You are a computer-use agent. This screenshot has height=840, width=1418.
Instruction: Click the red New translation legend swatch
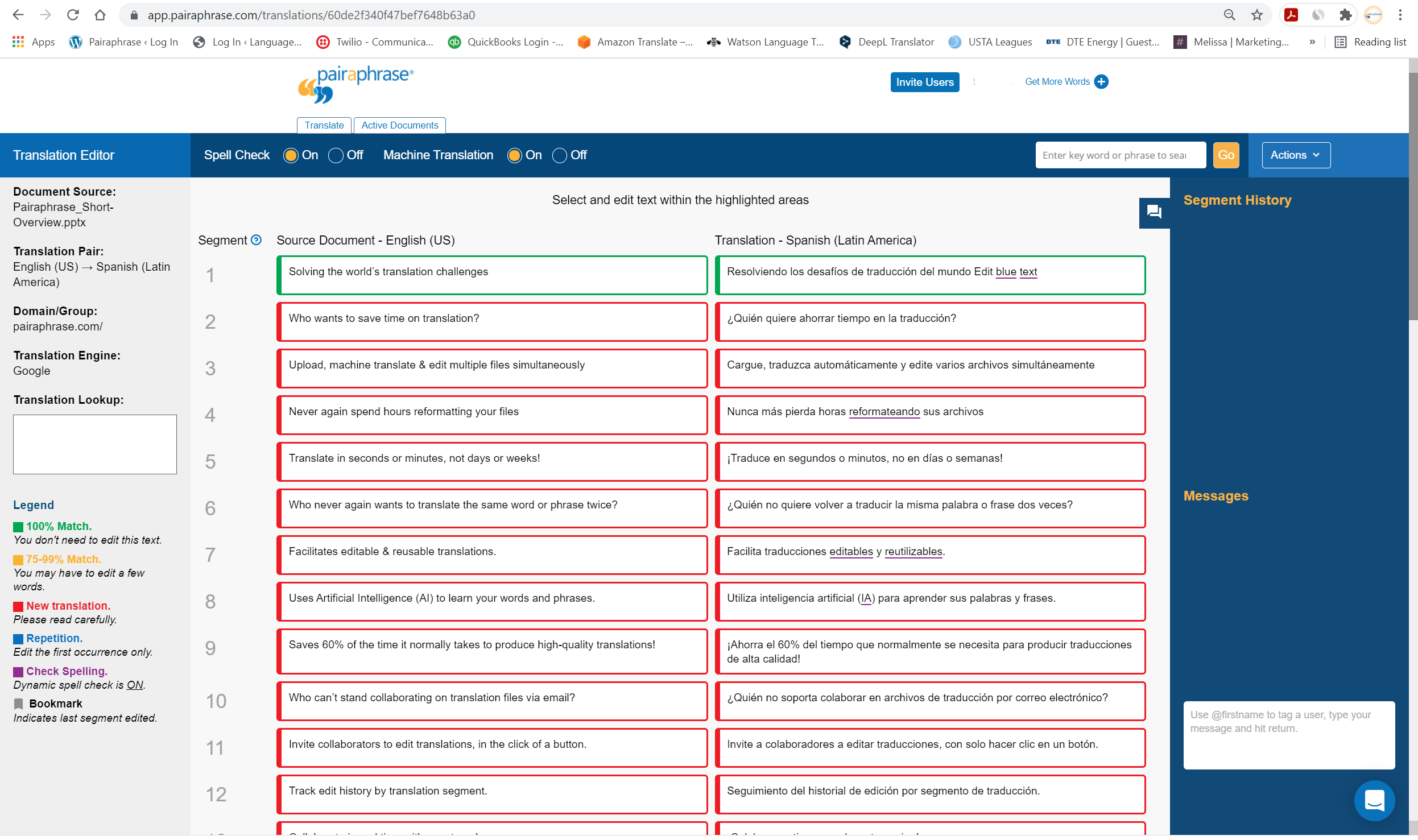18,607
